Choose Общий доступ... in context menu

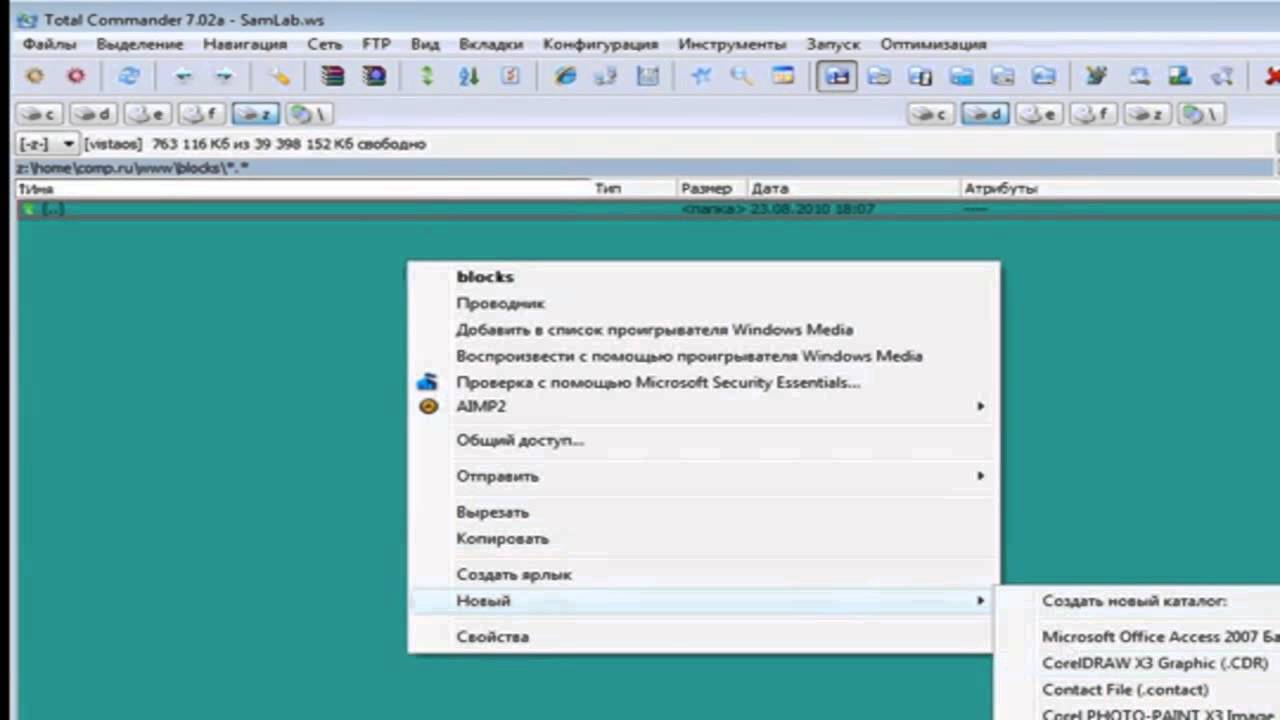[x=702, y=440]
